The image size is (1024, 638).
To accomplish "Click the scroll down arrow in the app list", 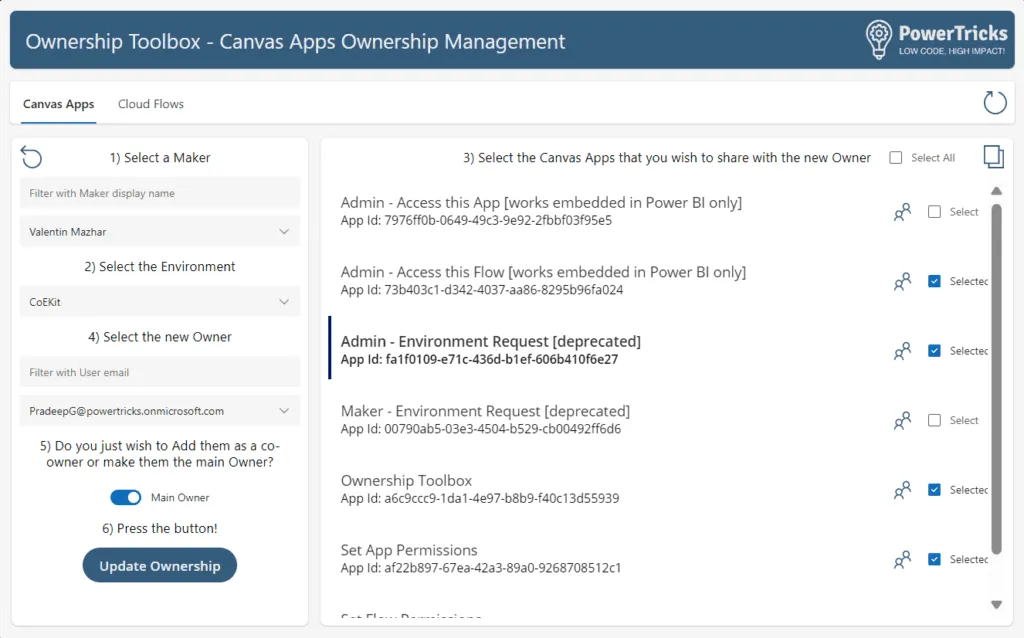I will [x=996, y=605].
